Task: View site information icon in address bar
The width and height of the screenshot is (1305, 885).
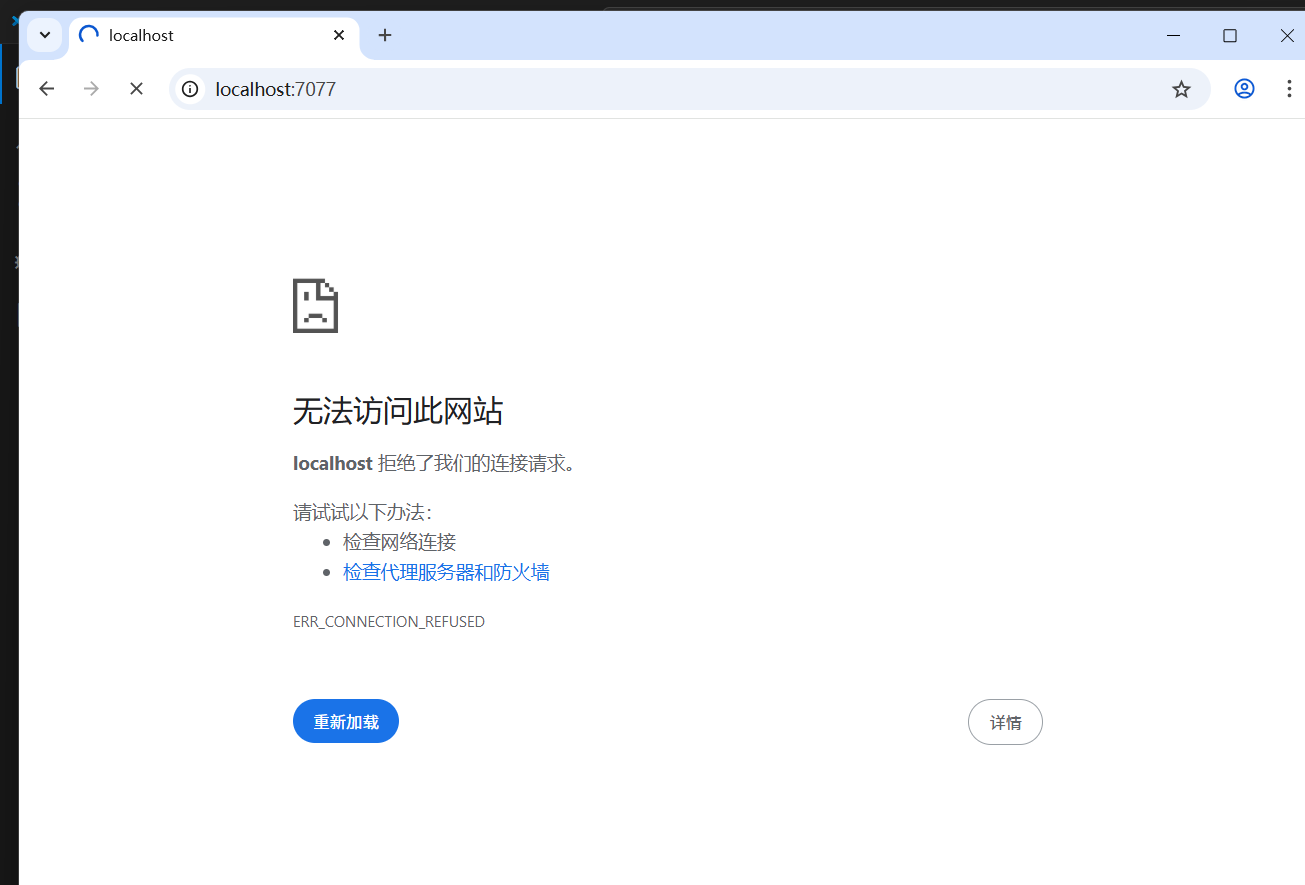Action: tap(190, 89)
